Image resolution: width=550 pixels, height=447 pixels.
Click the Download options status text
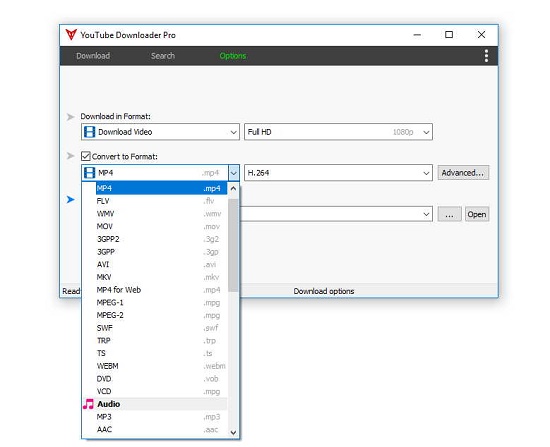324,291
